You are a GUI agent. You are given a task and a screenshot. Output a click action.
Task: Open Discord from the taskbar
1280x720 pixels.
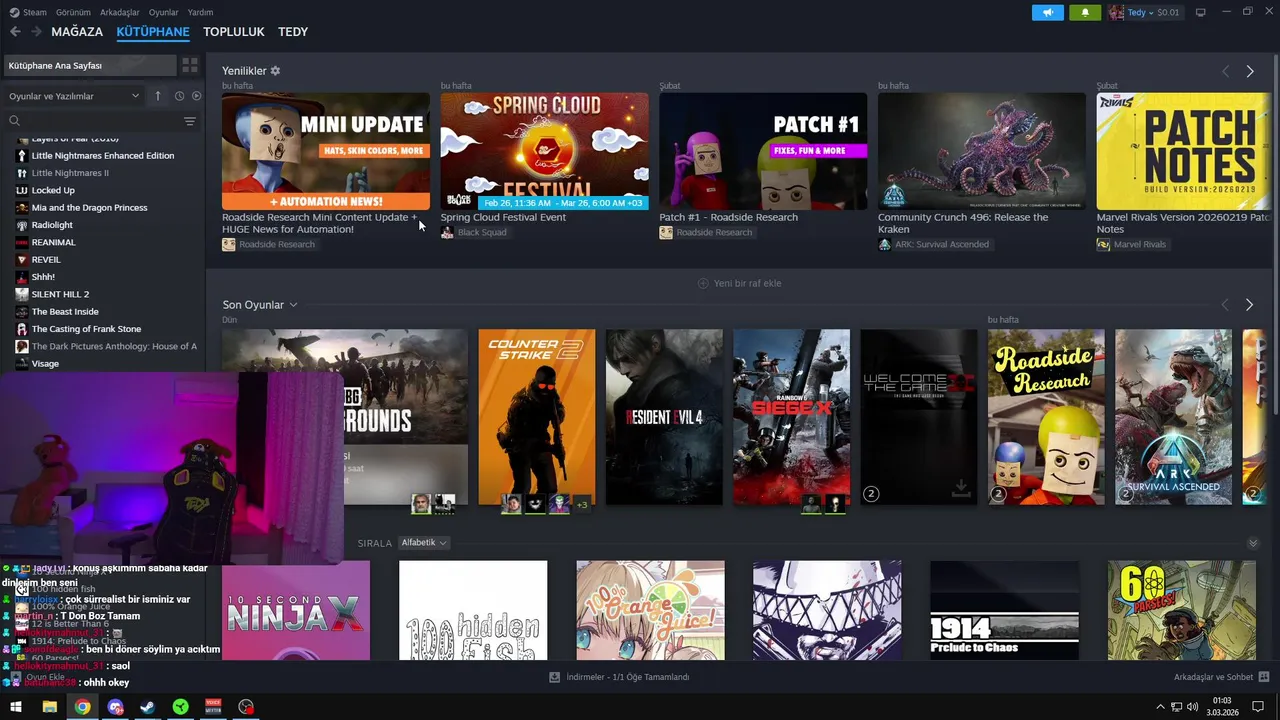115,707
